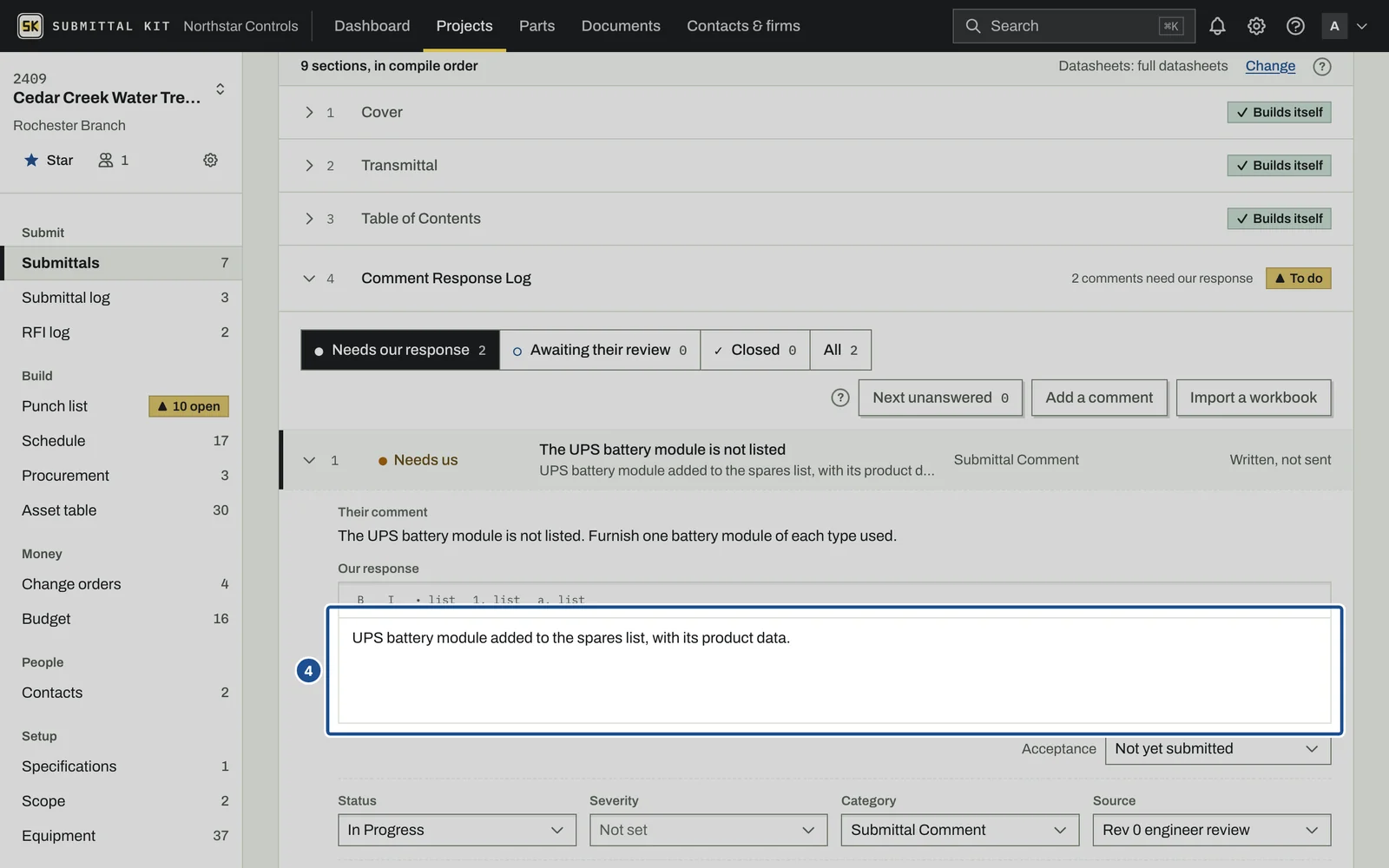The image size is (1389, 868).
Task: Show All comments filter
Action: 840,350
